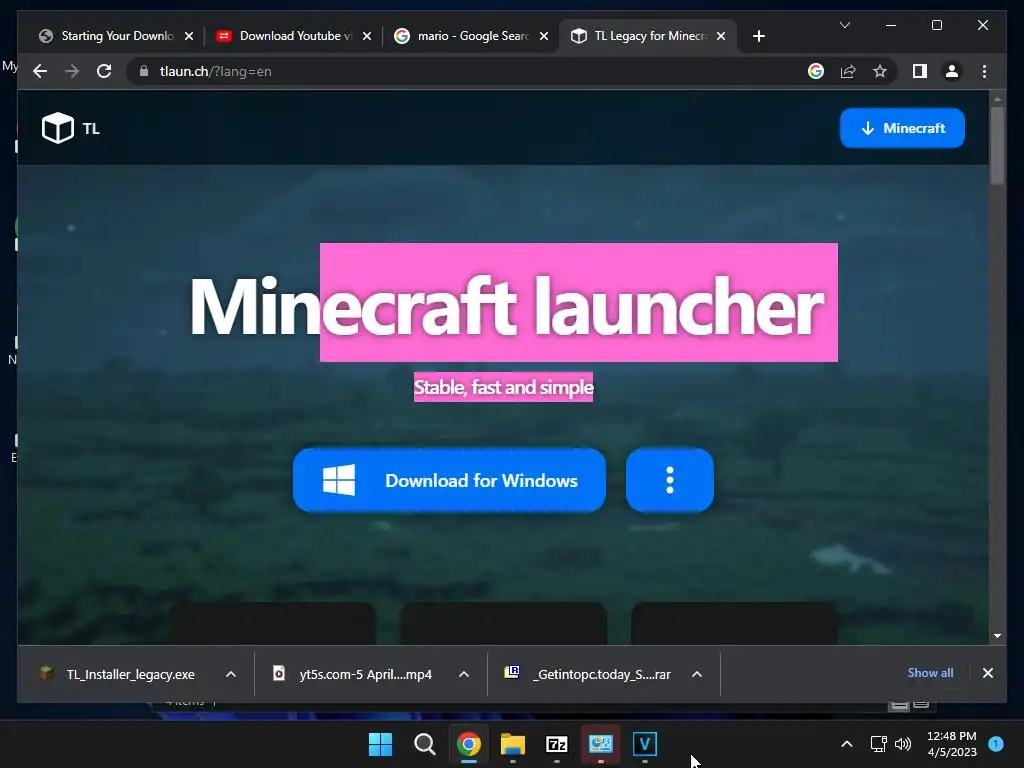The width and height of the screenshot is (1024, 768).
Task: Share this page via share icon
Action: pos(848,71)
